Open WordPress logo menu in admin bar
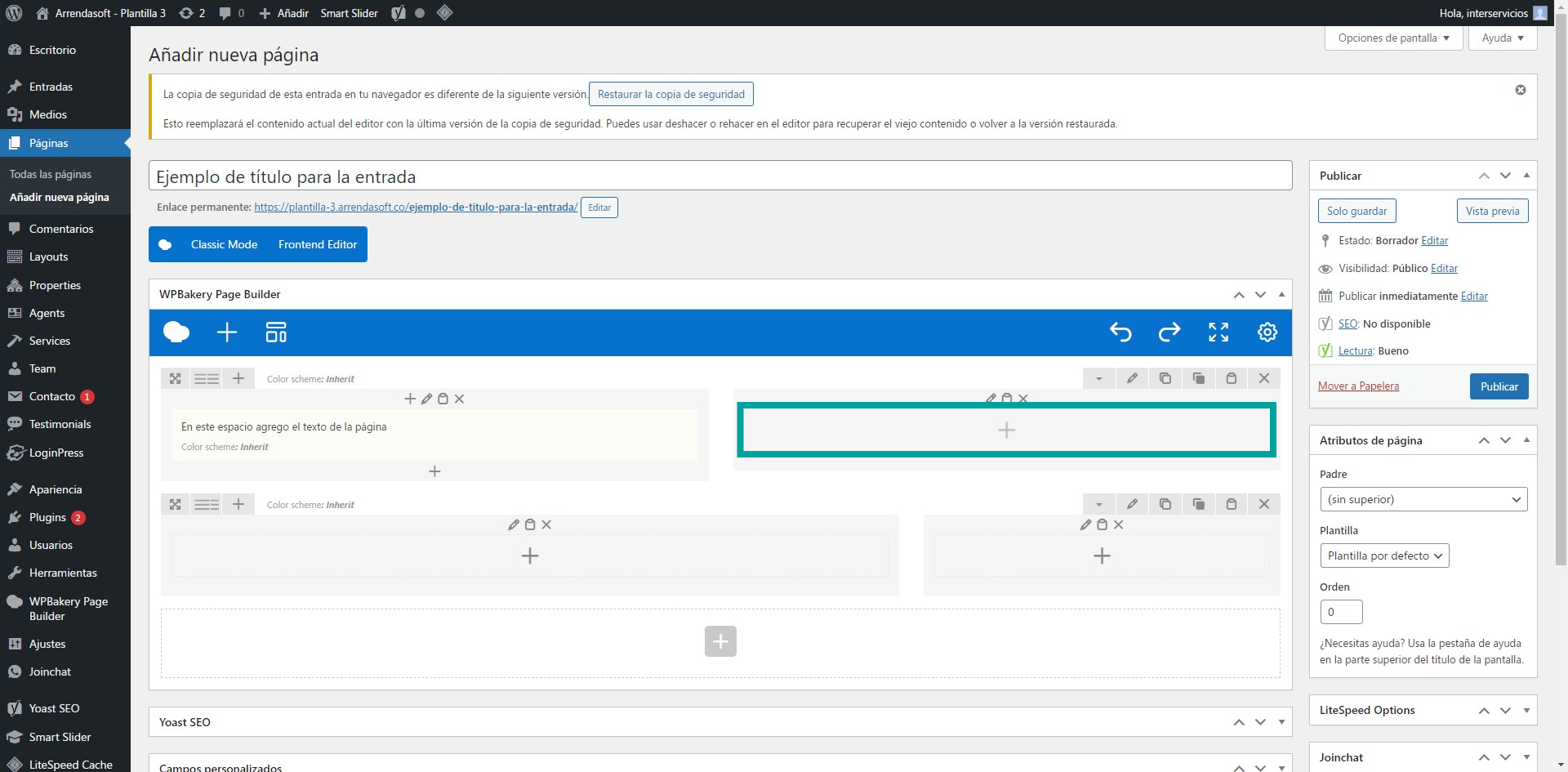 (x=14, y=13)
